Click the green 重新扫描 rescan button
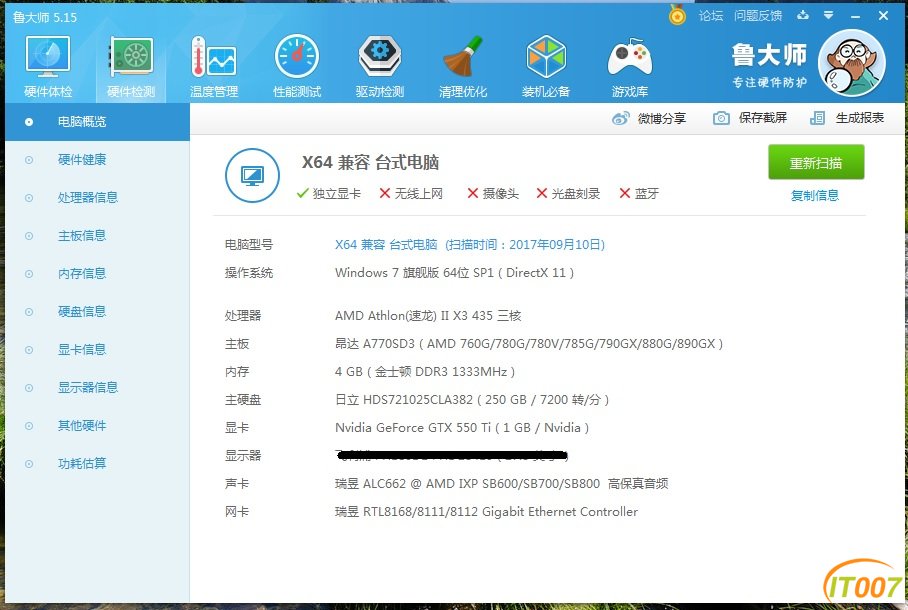 point(816,162)
